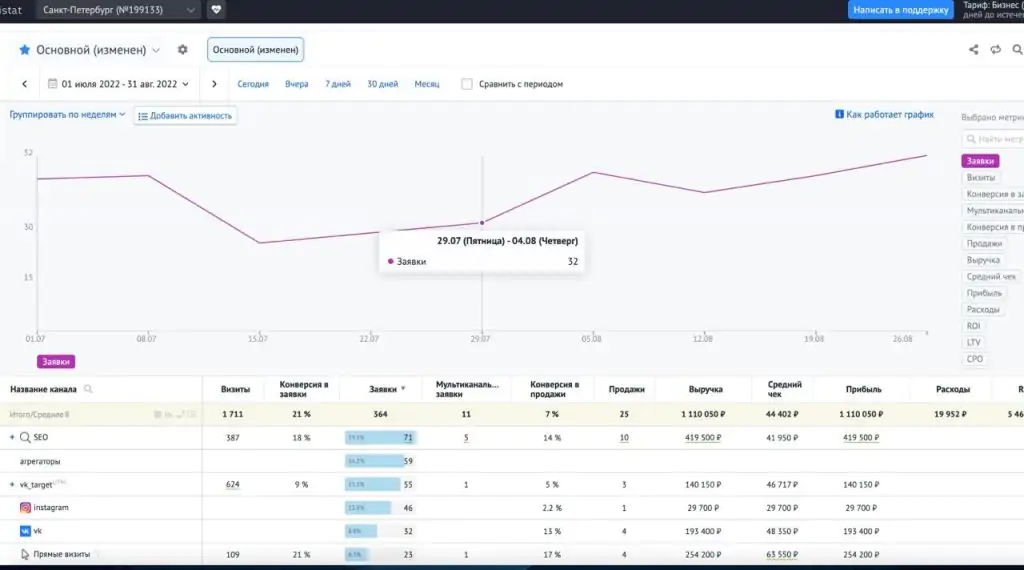This screenshot has height=570, width=1024.
Task: Select the Сегодня period
Action: tap(253, 84)
